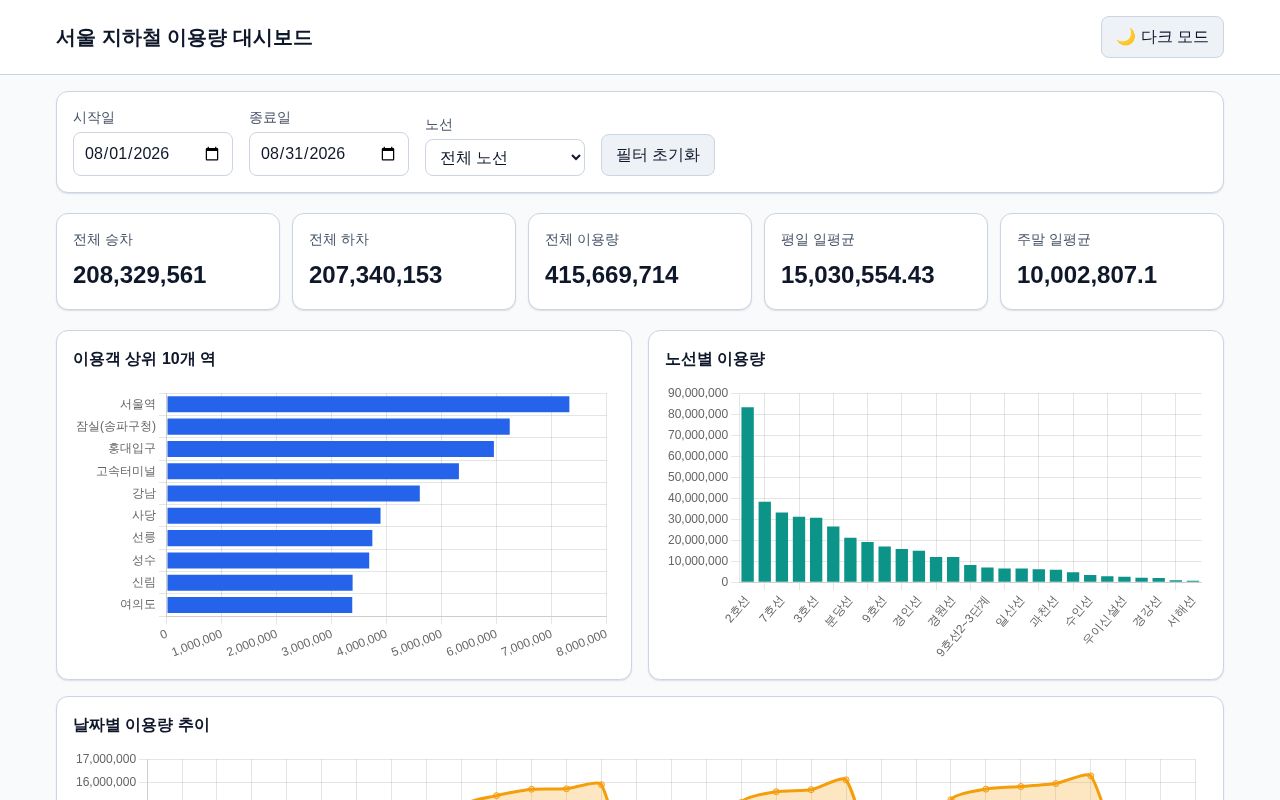This screenshot has height=800, width=1280.
Task: Click the 주말 일평균 statistic card
Action: (x=1112, y=261)
